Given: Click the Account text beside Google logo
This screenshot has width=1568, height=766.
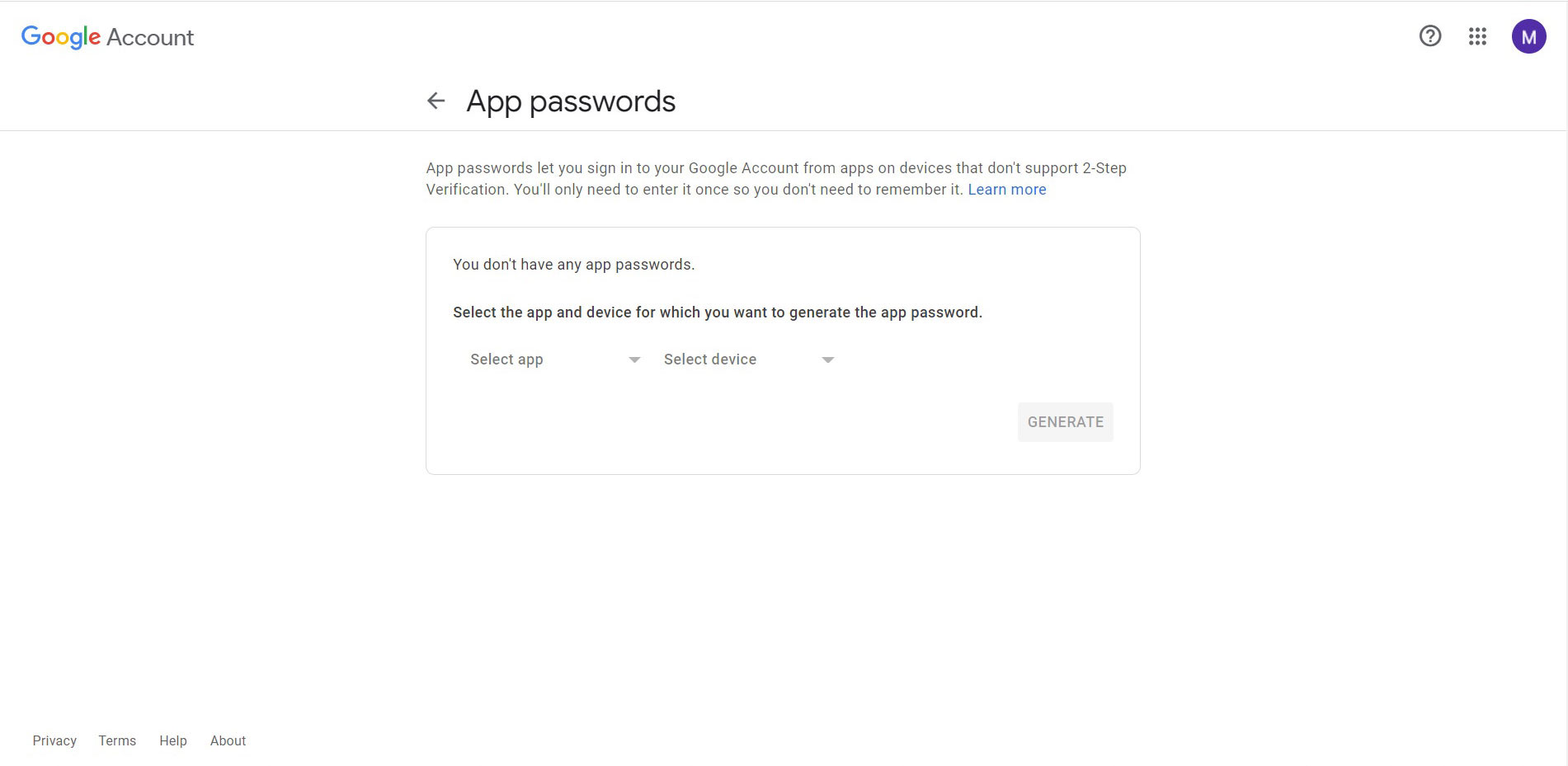Looking at the screenshot, I should pos(150,37).
